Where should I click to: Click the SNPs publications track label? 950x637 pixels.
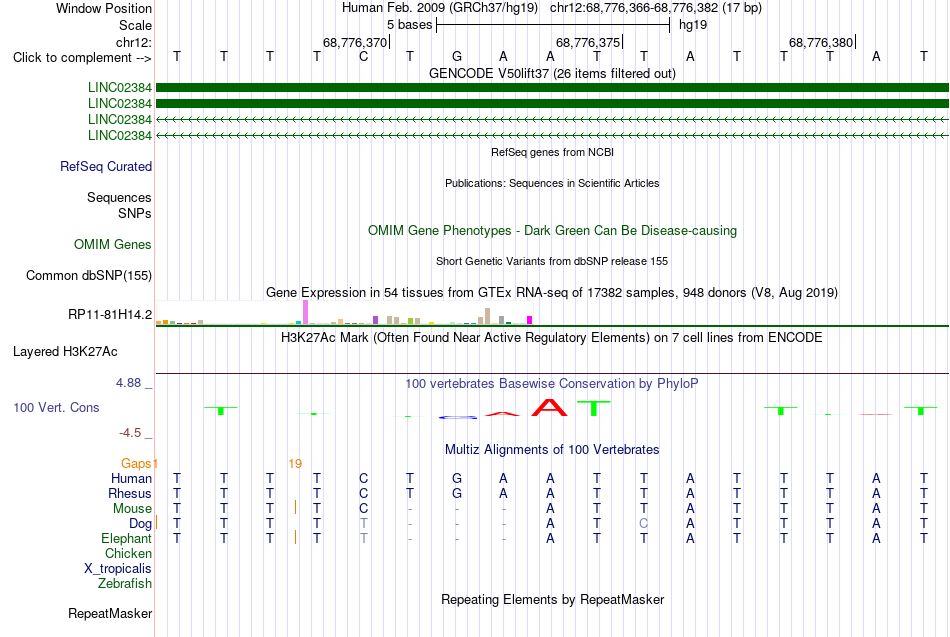[135, 213]
